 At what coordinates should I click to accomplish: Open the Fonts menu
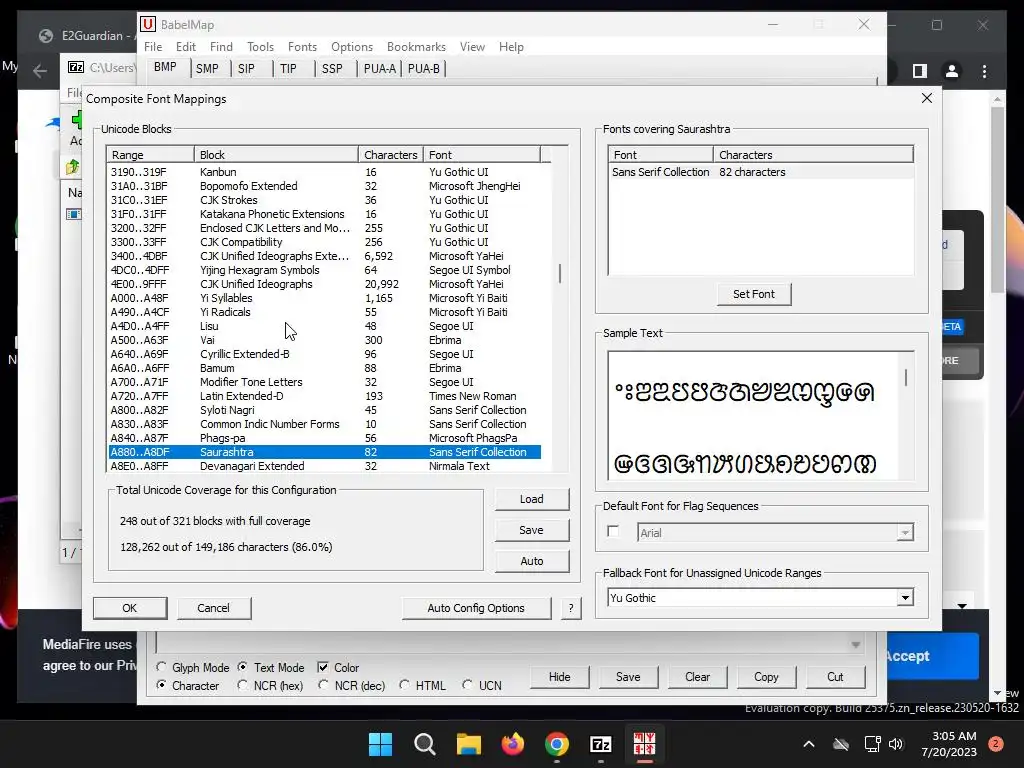pos(302,47)
